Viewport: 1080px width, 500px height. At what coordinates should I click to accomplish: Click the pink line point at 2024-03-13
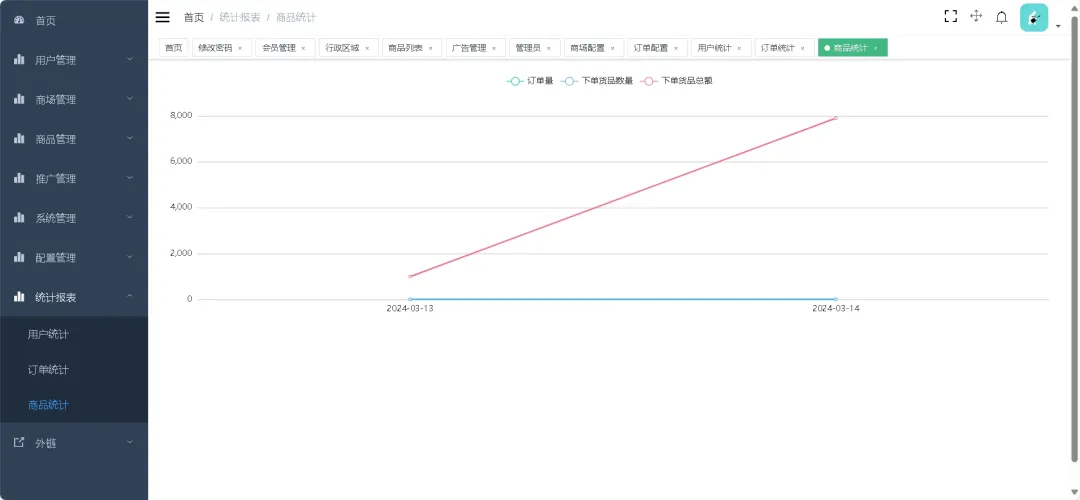point(410,276)
